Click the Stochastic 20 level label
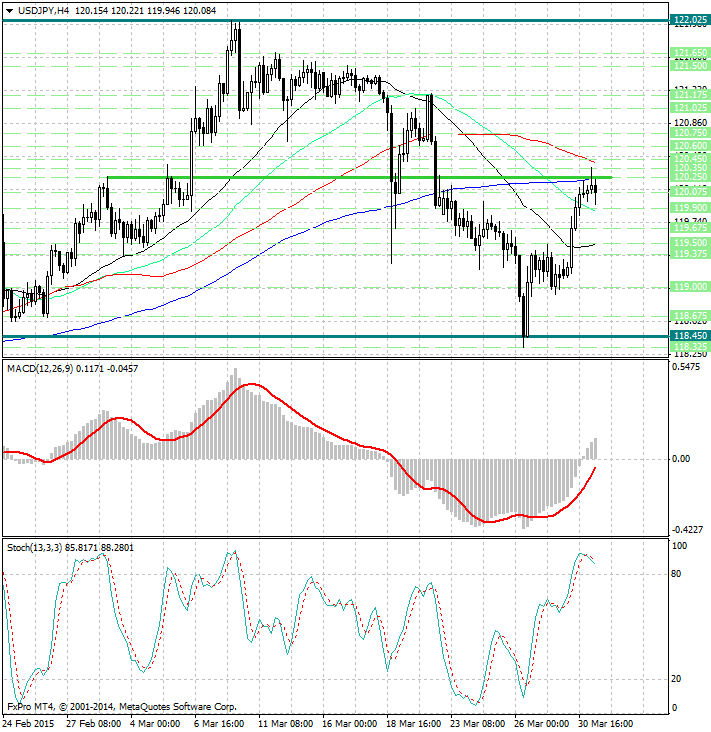The height and width of the screenshot is (732, 711). 676,679
